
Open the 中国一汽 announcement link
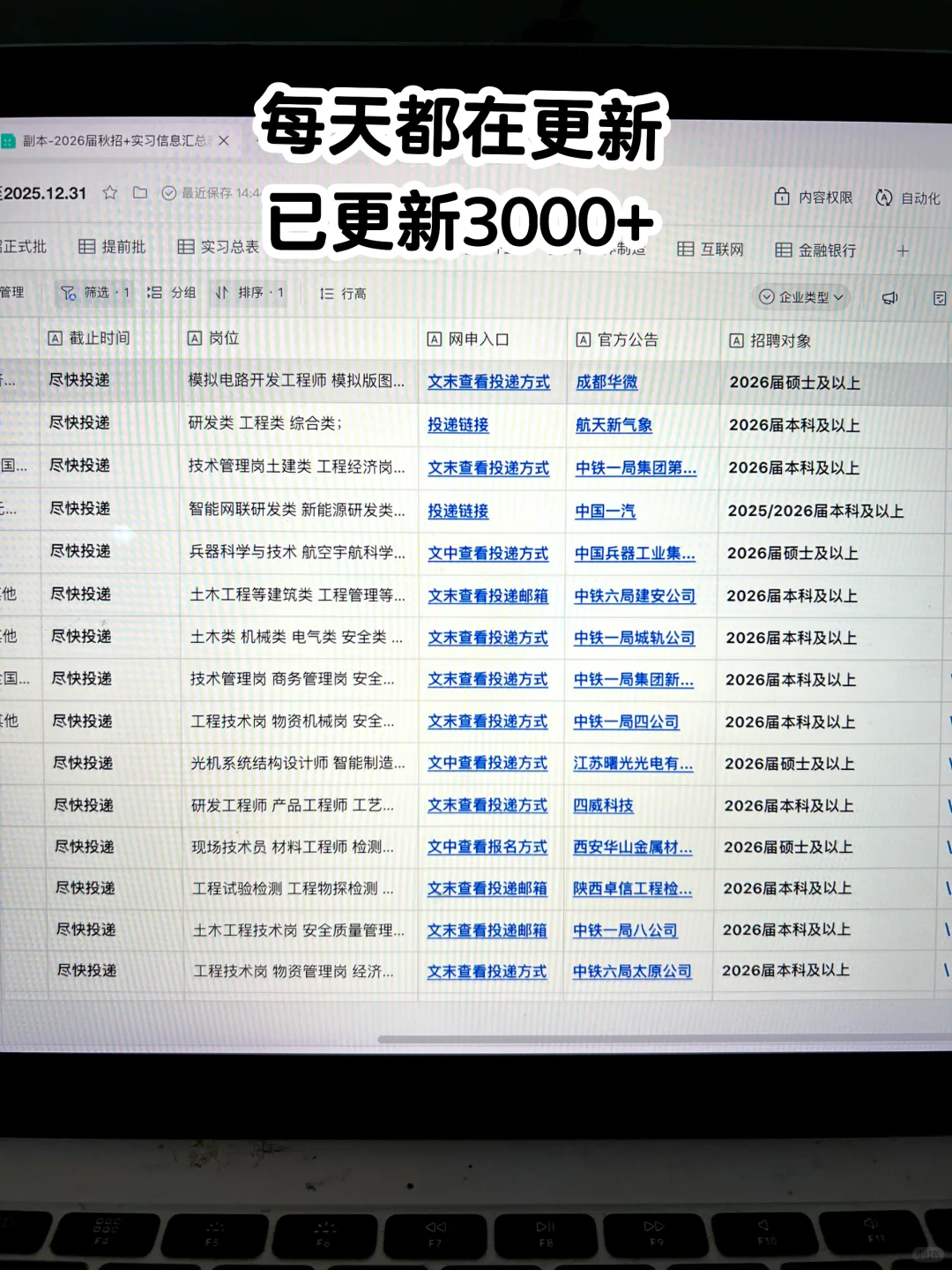[605, 511]
